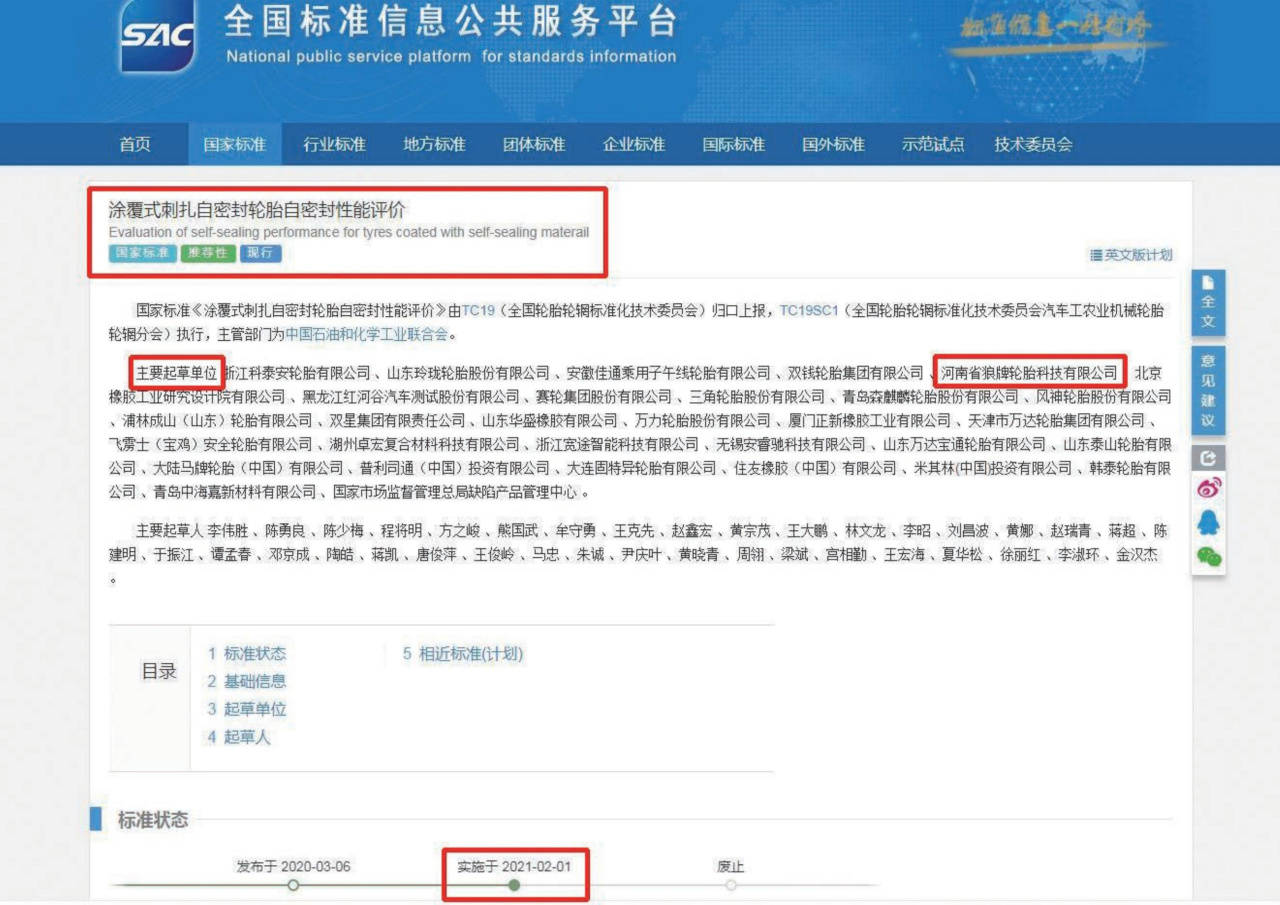Open 中国石油和化学工业联合会 link

click(x=367, y=334)
